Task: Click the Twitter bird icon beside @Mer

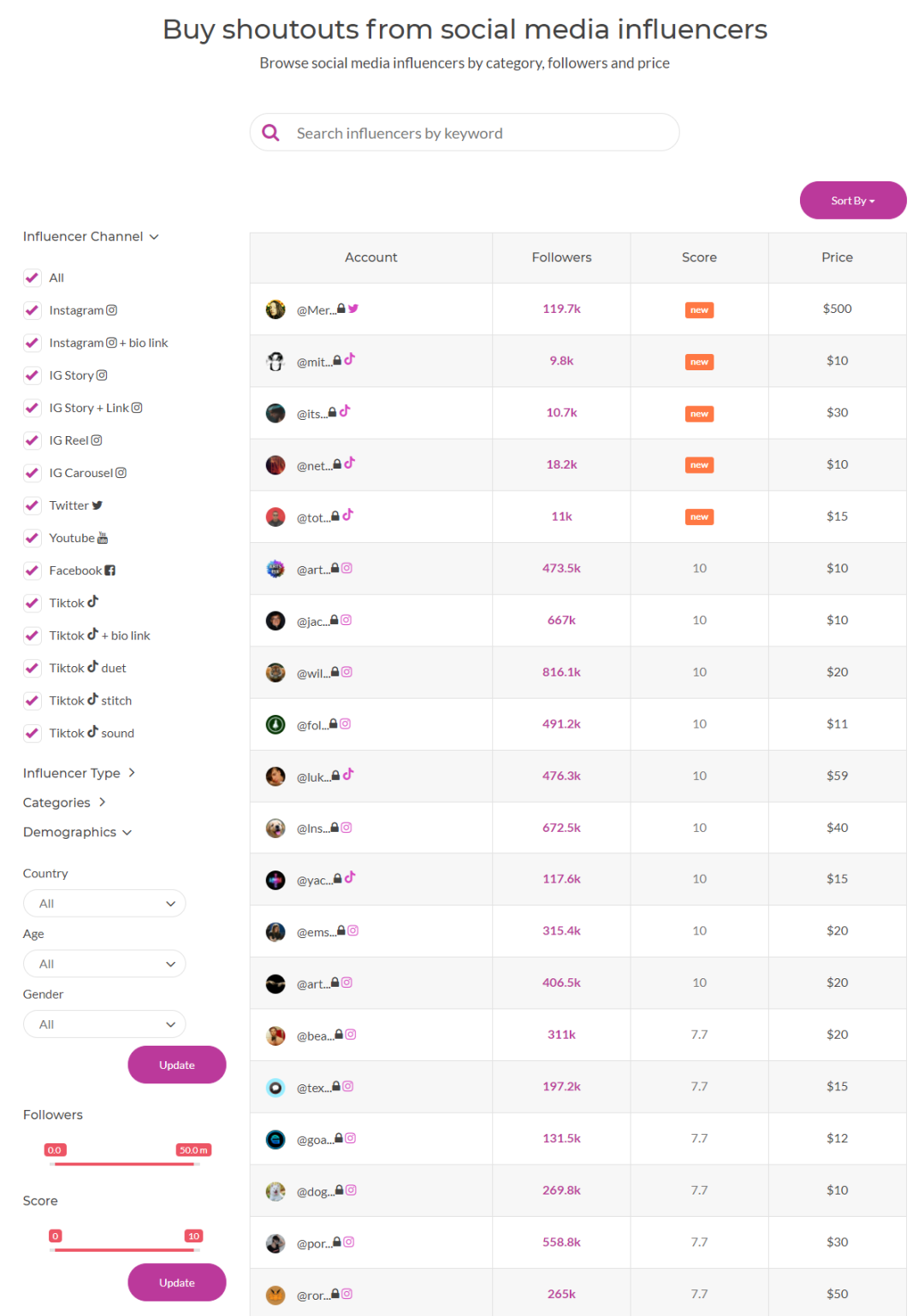Action: point(353,309)
